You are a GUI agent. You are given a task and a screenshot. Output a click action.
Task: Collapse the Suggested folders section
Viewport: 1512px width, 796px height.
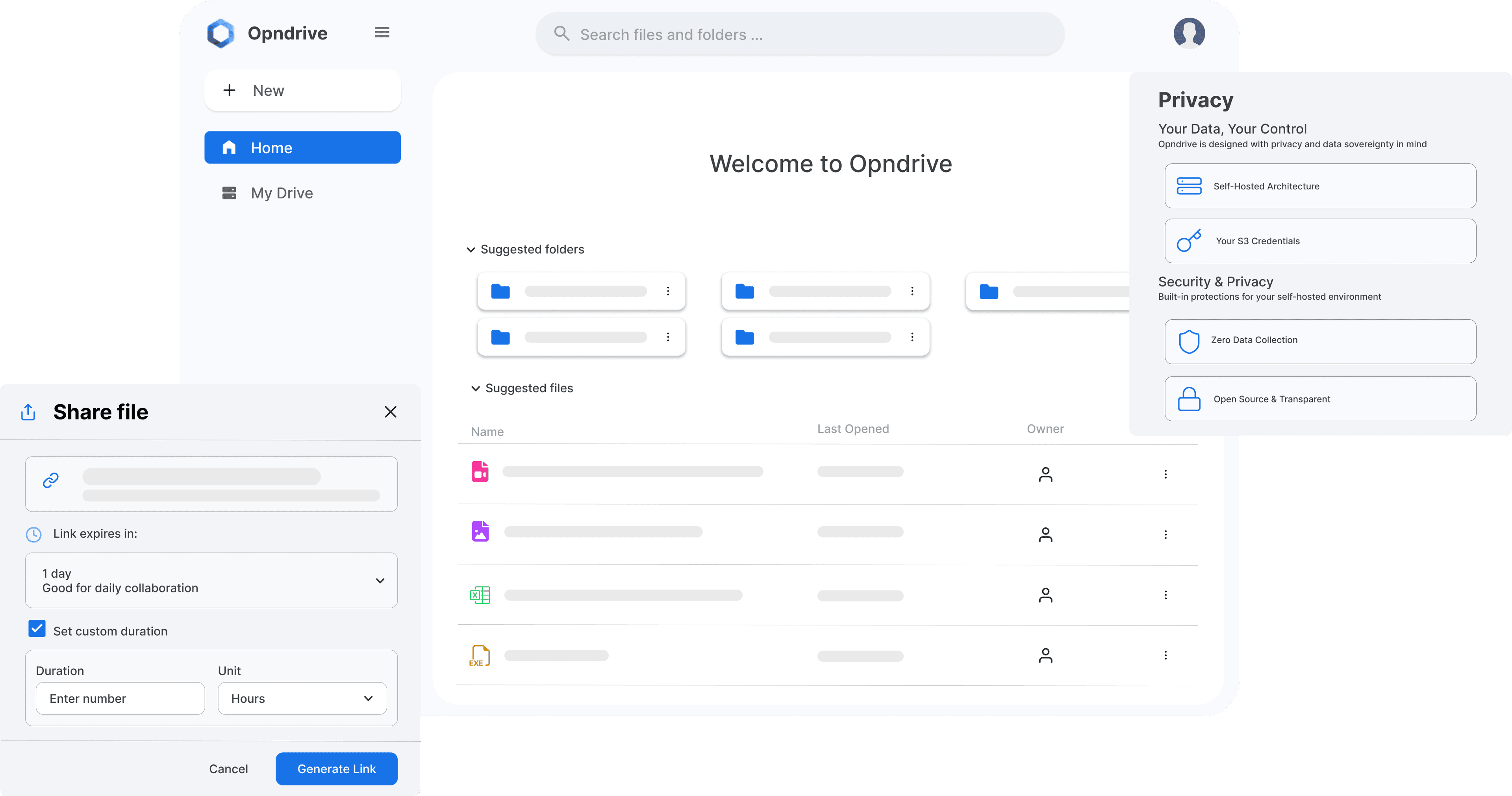point(471,249)
